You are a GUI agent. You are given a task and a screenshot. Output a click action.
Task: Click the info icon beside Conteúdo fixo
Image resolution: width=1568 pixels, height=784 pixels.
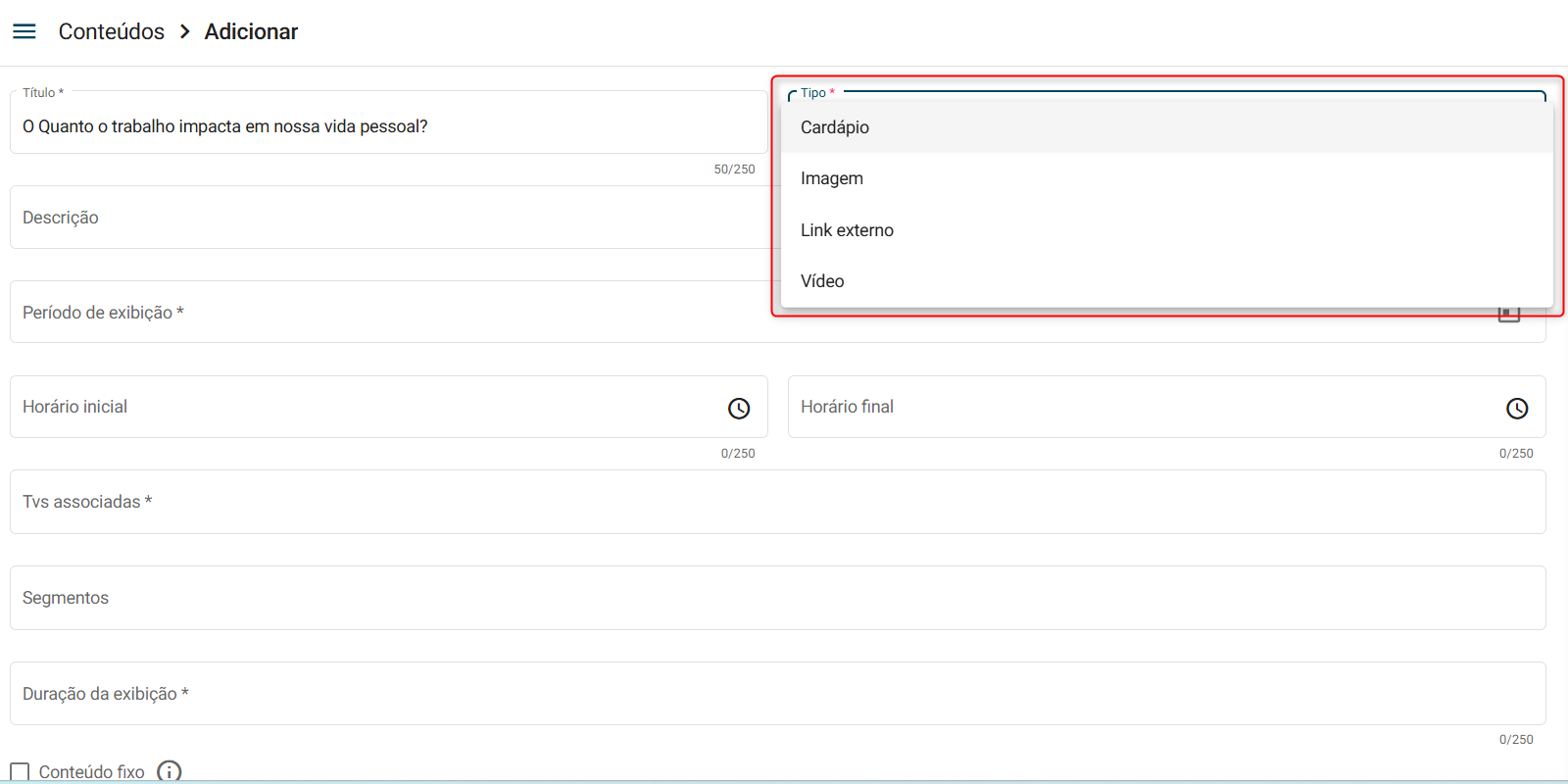coord(170,772)
